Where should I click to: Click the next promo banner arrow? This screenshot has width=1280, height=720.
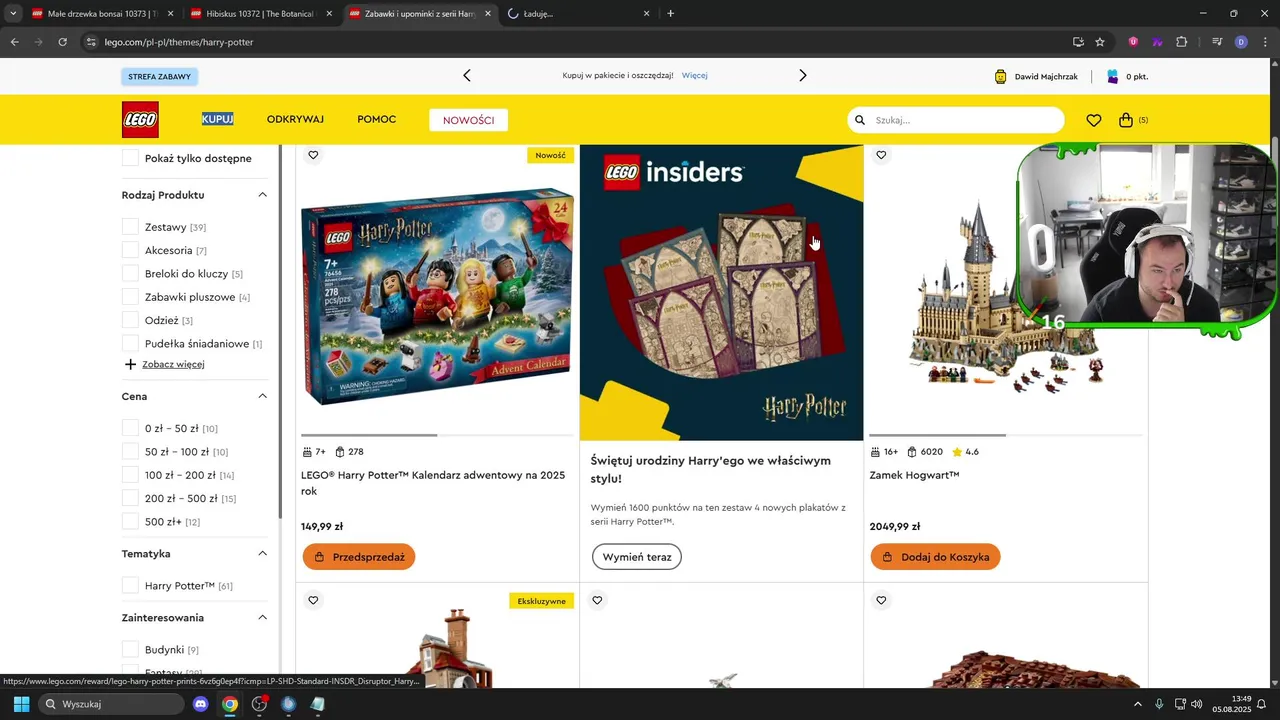click(802, 75)
